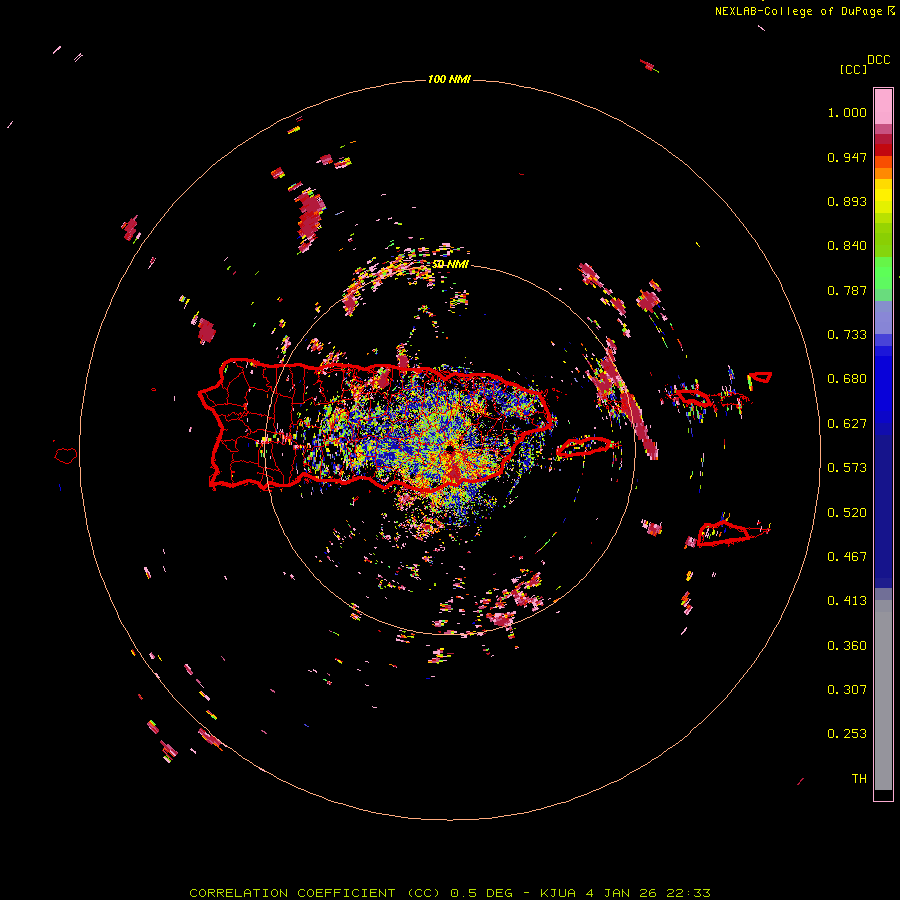Select the 0.253 legend value
Viewport: 900px width, 900px height.
point(847,734)
